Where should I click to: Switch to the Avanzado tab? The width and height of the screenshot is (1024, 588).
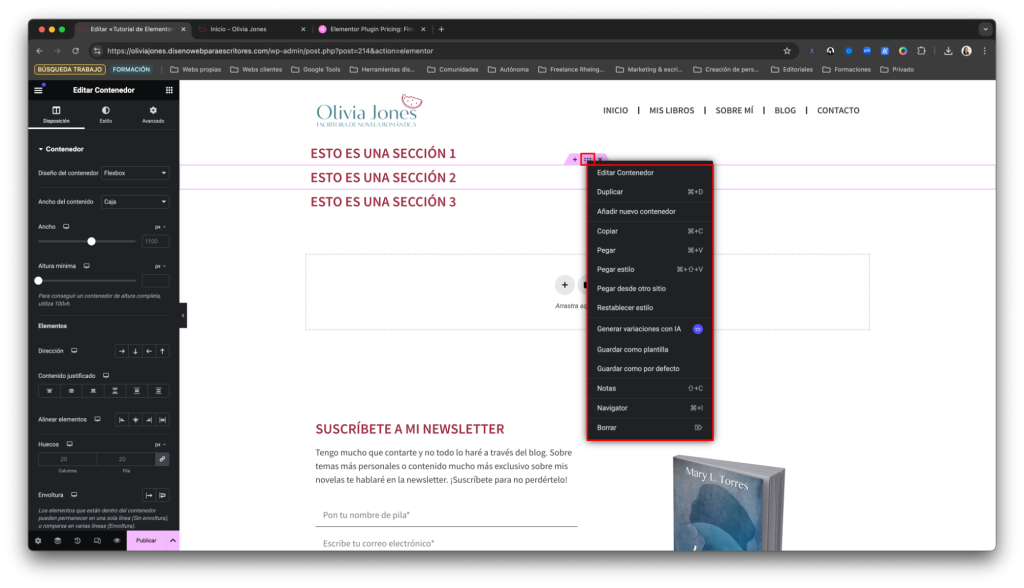[153, 114]
